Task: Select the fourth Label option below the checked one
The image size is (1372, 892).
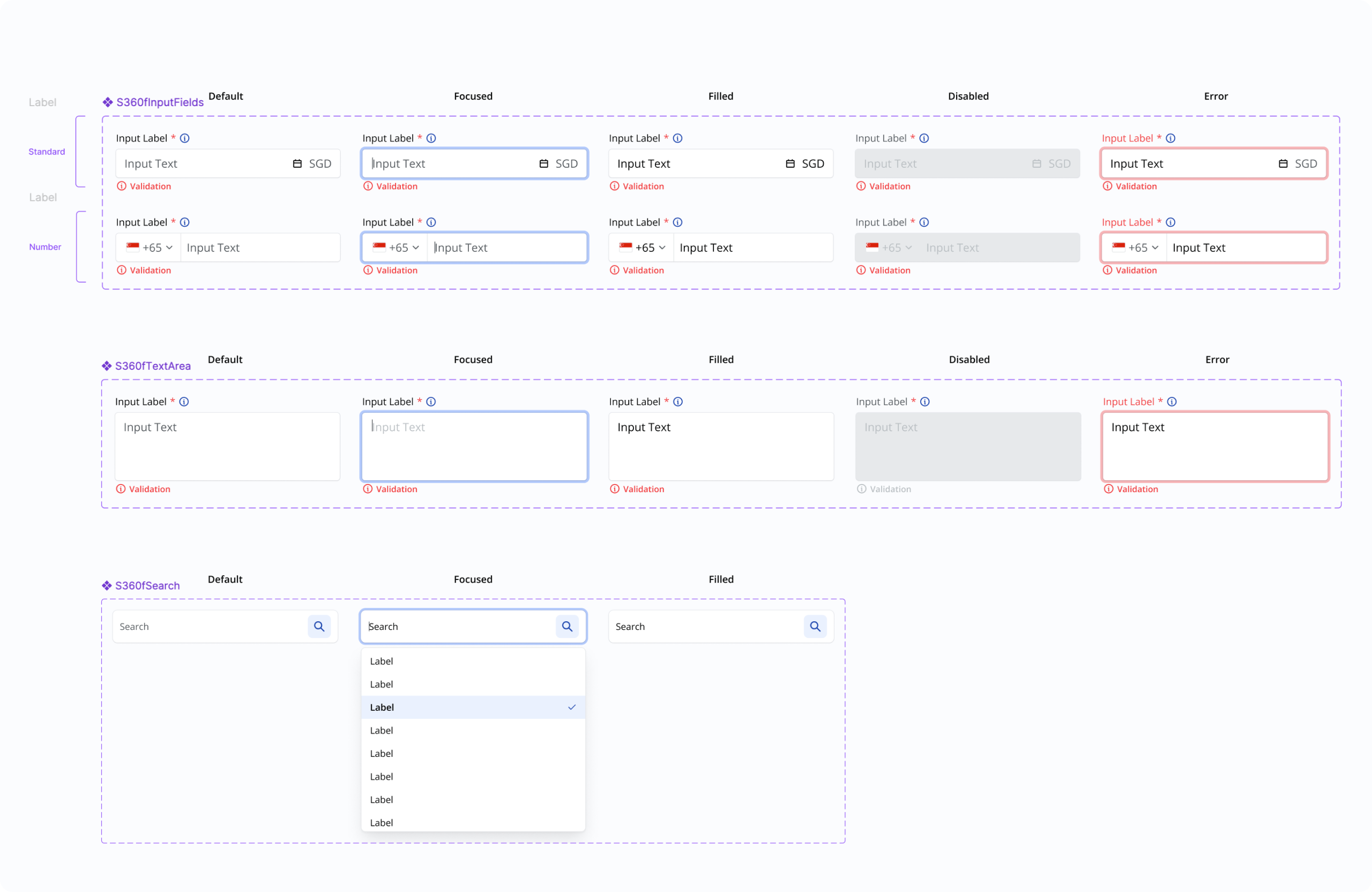Action: [473, 731]
